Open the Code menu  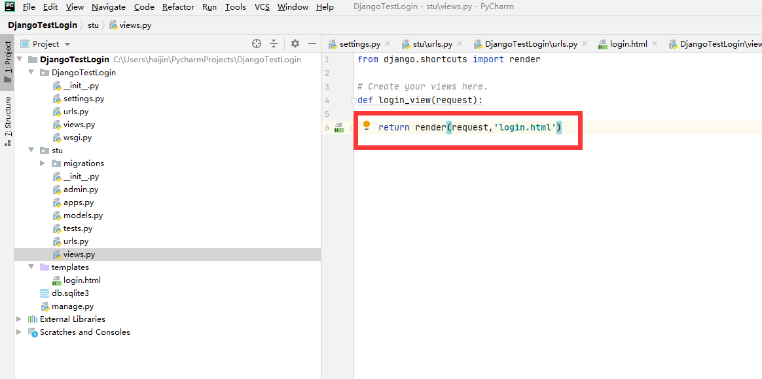coord(144,7)
